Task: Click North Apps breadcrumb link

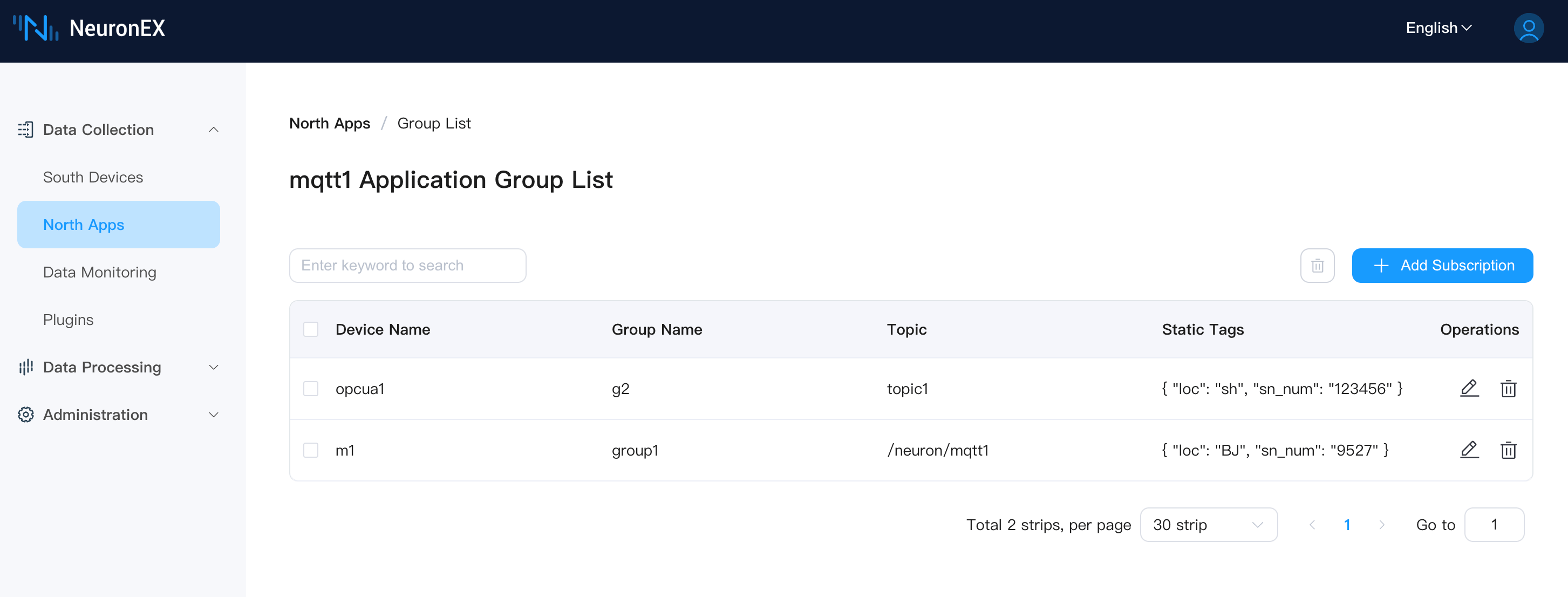Action: point(329,123)
